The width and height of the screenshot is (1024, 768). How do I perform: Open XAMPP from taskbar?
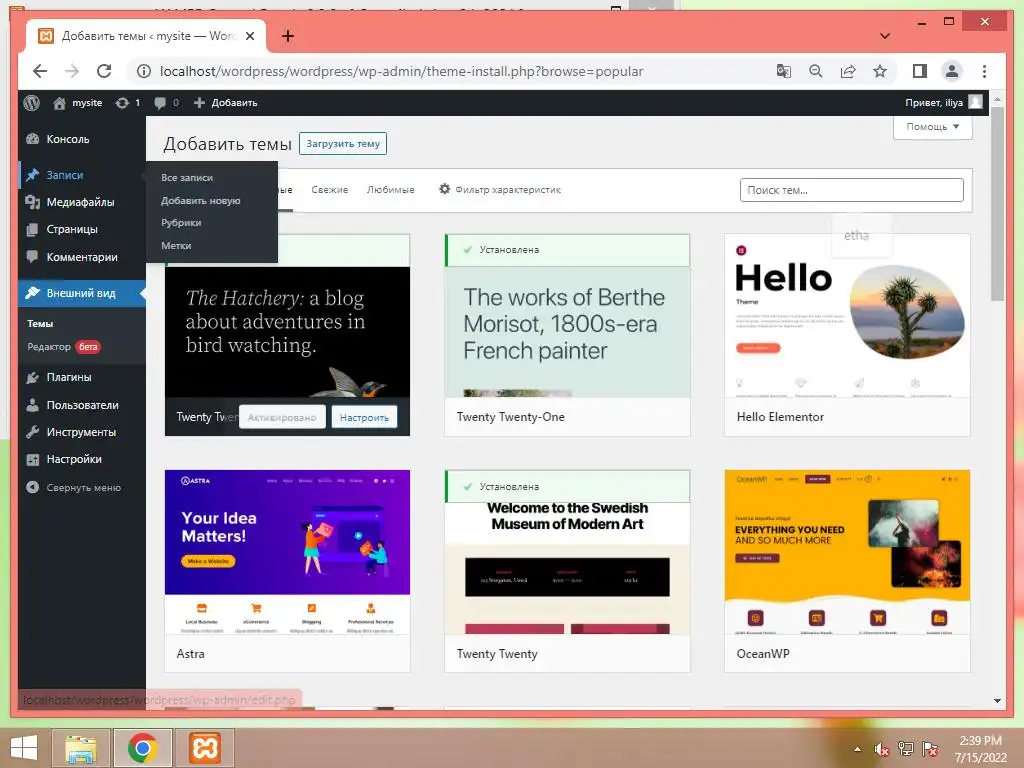[204, 748]
